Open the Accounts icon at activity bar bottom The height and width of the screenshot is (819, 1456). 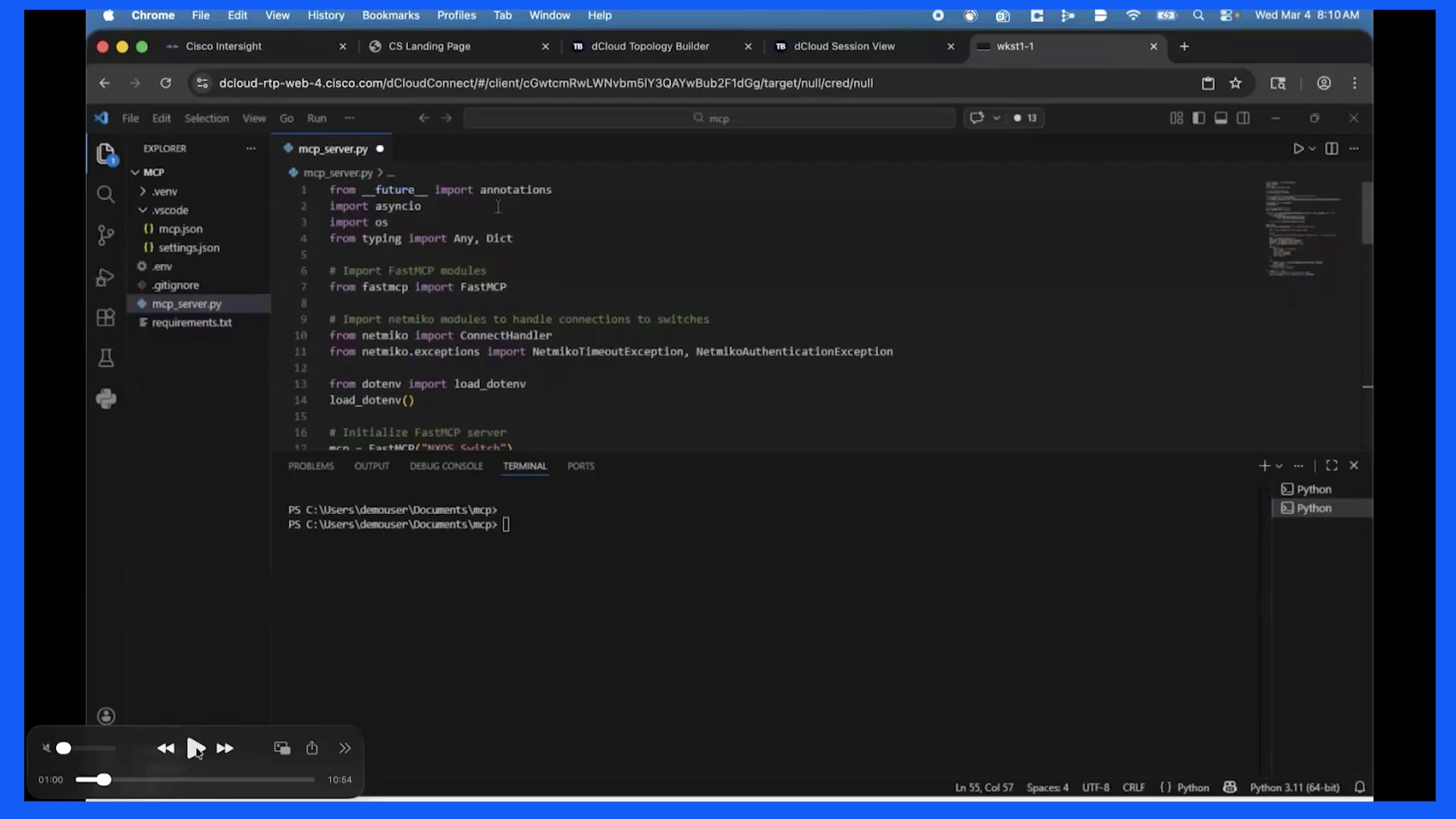click(106, 717)
